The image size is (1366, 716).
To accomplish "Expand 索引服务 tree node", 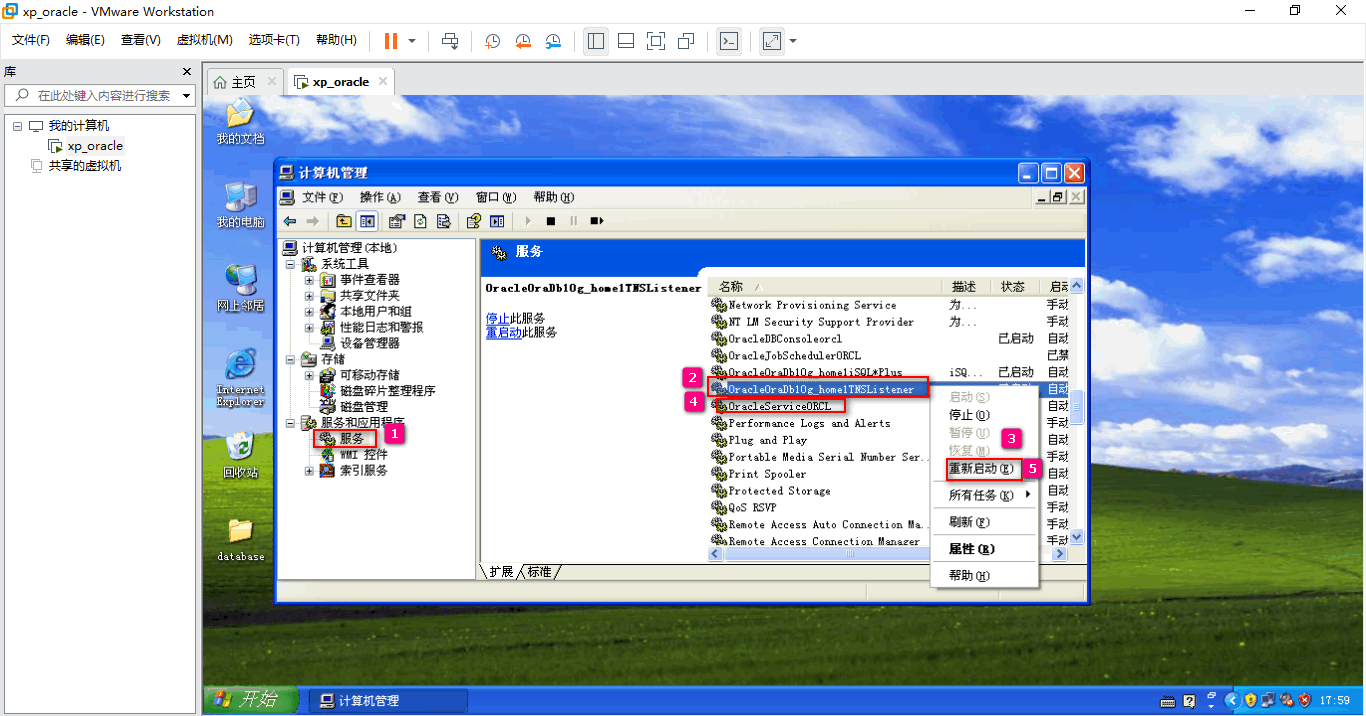I will point(309,470).
